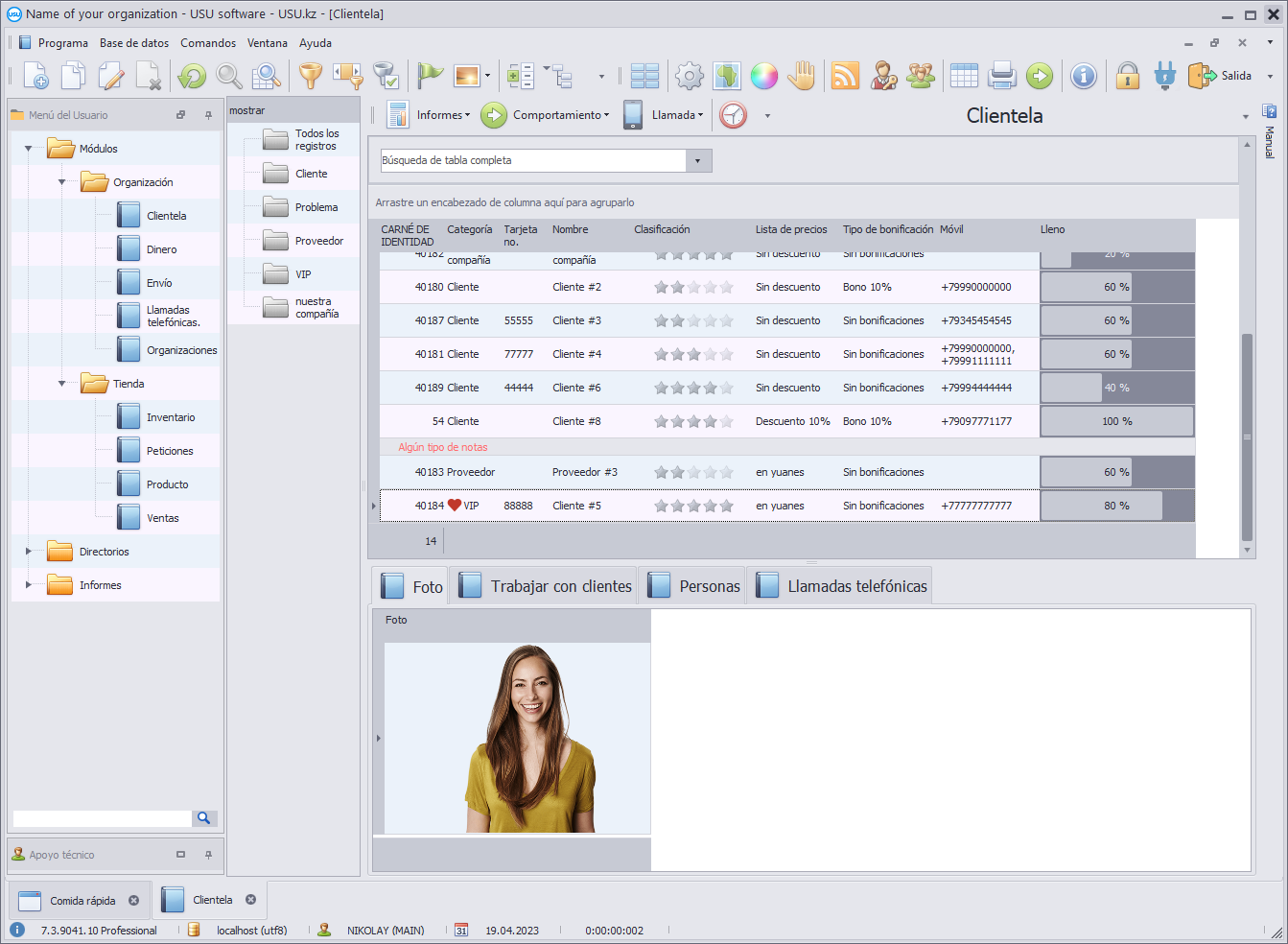Click the tree structure icon
The image size is (1288, 944).
click(x=559, y=76)
